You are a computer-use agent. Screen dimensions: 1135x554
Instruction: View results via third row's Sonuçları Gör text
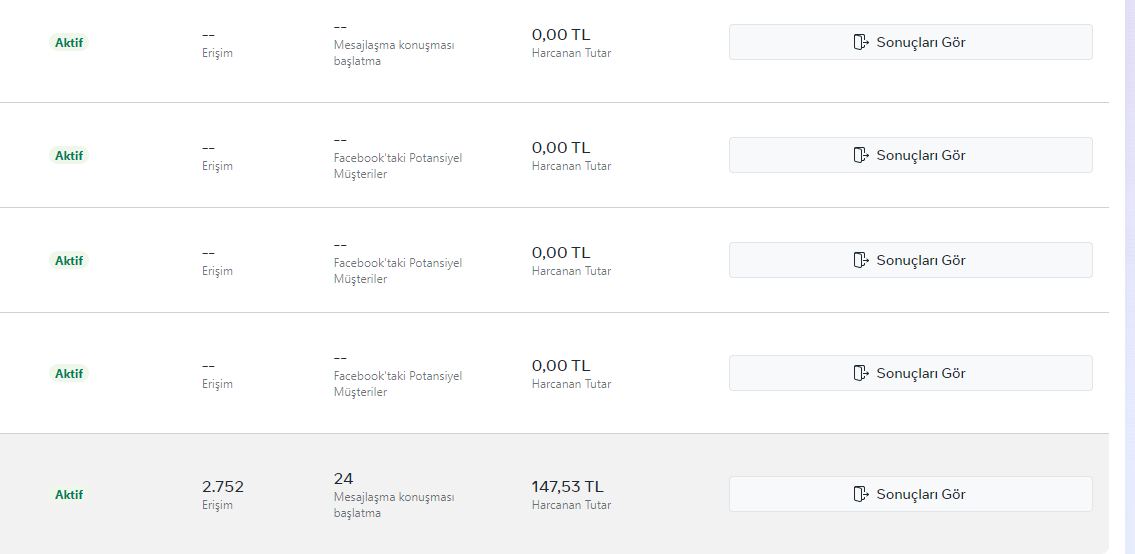point(921,260)
